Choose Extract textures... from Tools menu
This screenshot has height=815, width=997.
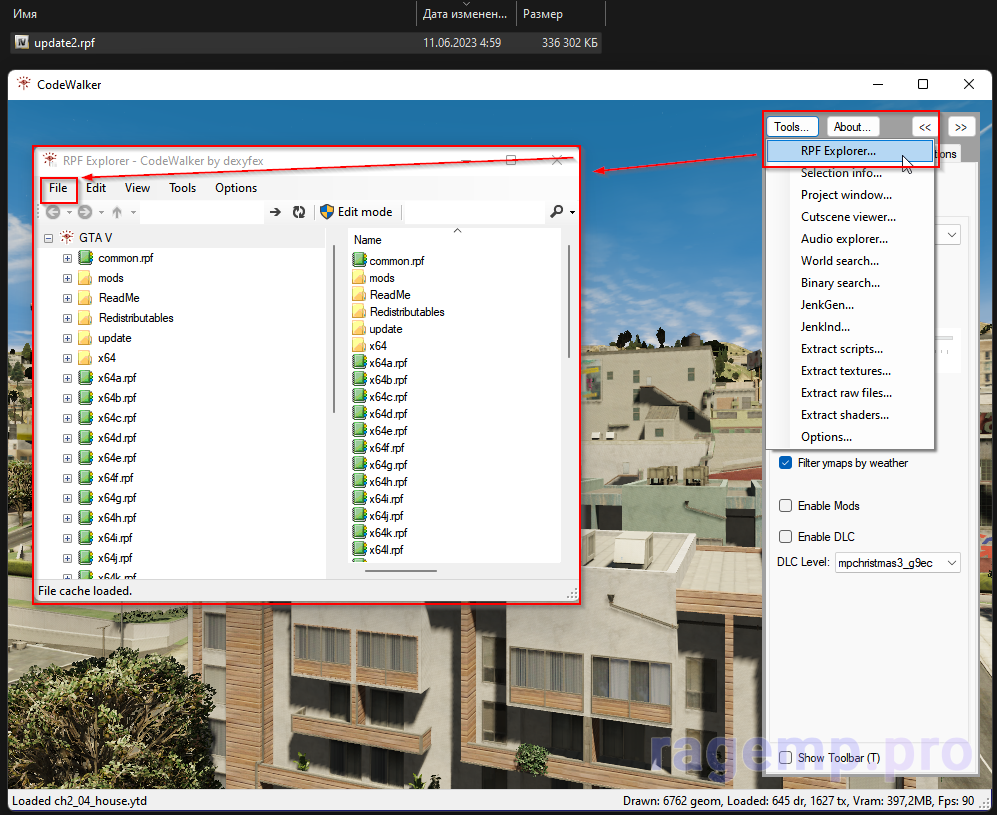845,371
